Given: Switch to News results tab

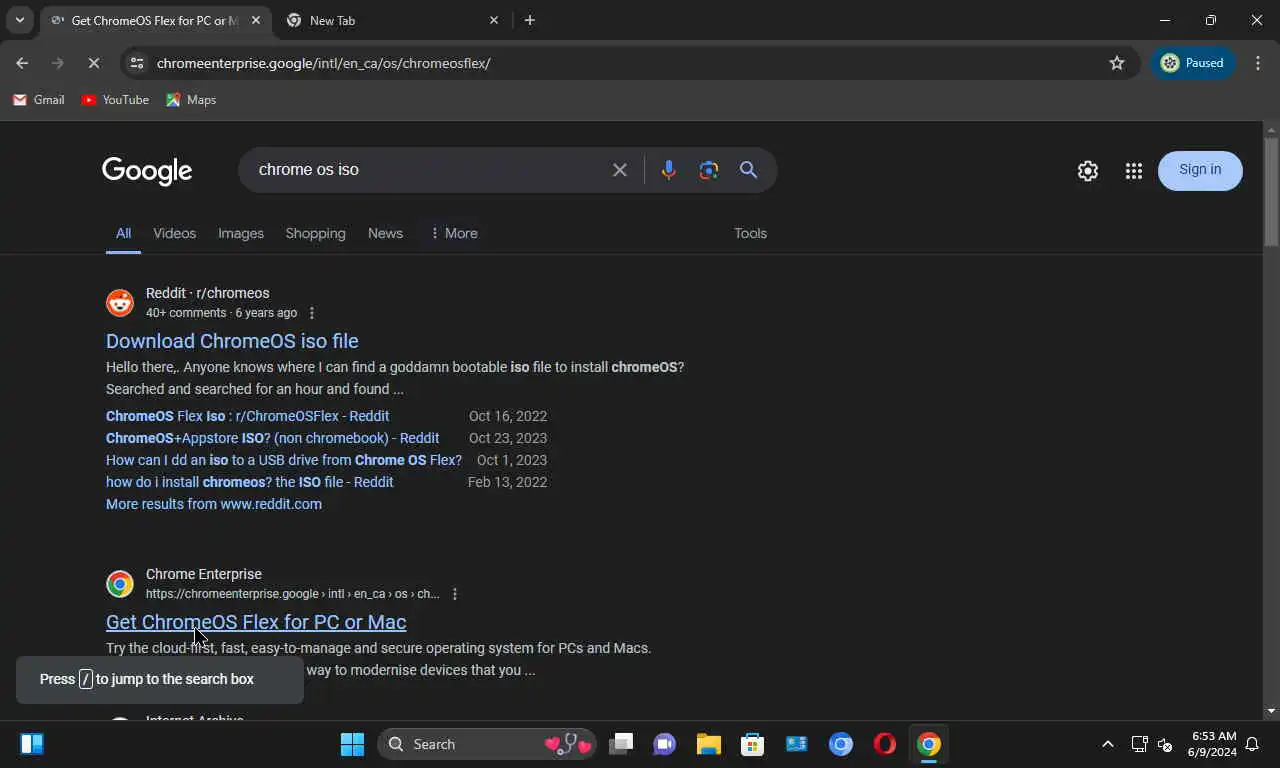Looking at the screenshot, I should [385, 233].
